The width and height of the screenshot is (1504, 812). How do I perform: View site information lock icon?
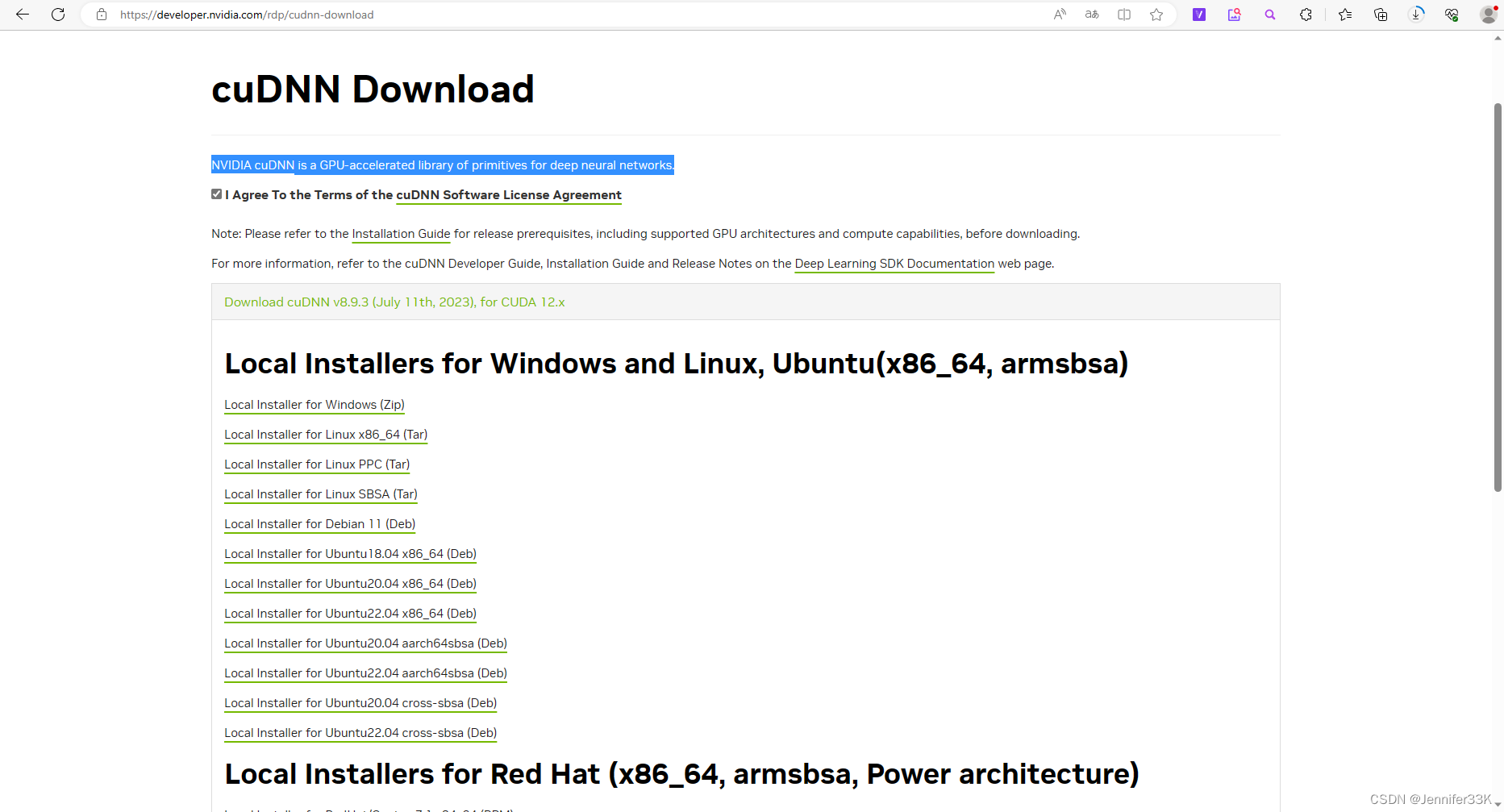102,15
